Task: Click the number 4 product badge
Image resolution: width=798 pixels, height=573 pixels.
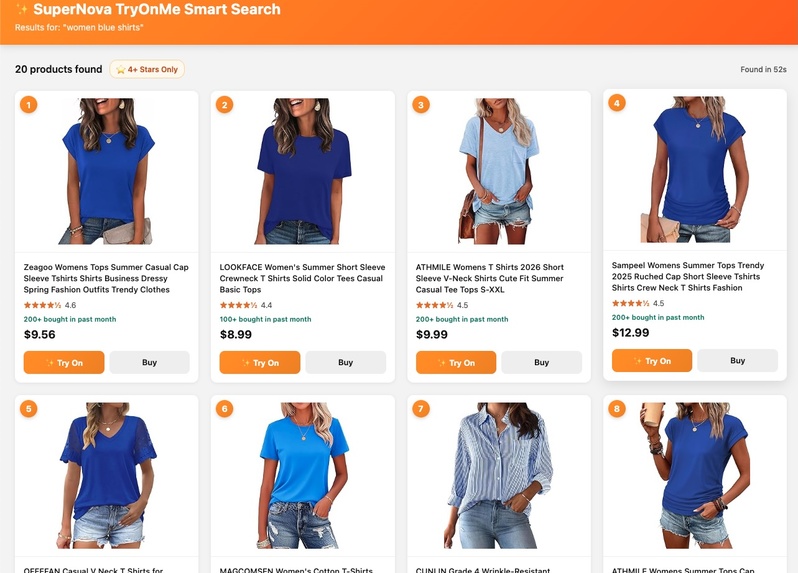Action: (x=617, y=103)
